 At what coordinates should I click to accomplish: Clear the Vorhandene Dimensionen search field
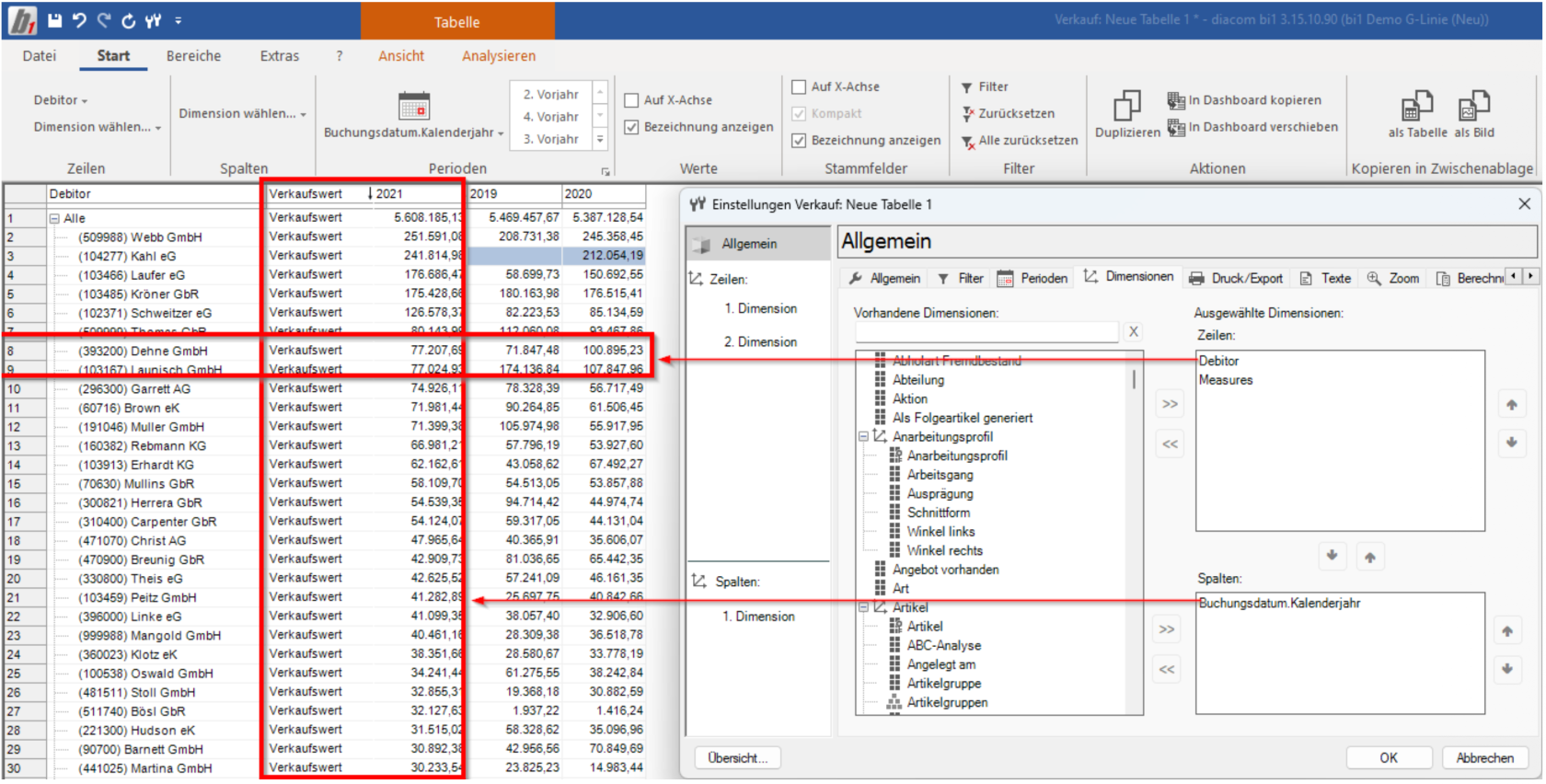1134,332
